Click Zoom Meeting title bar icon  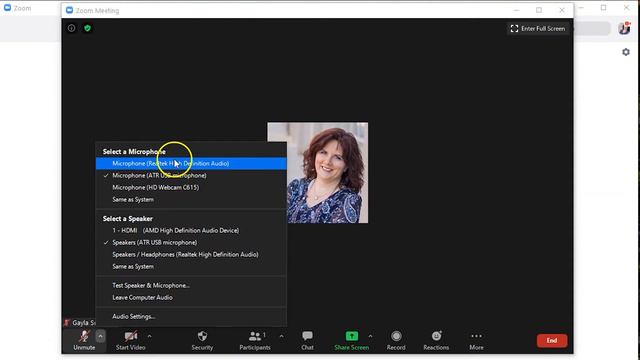point(69,10)
